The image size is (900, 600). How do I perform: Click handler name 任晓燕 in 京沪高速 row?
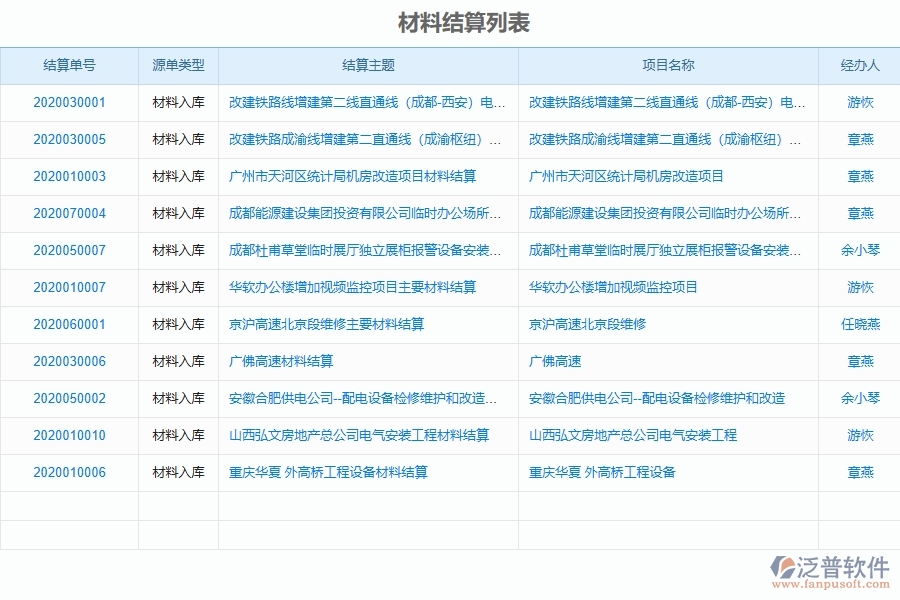pos(858,324)
